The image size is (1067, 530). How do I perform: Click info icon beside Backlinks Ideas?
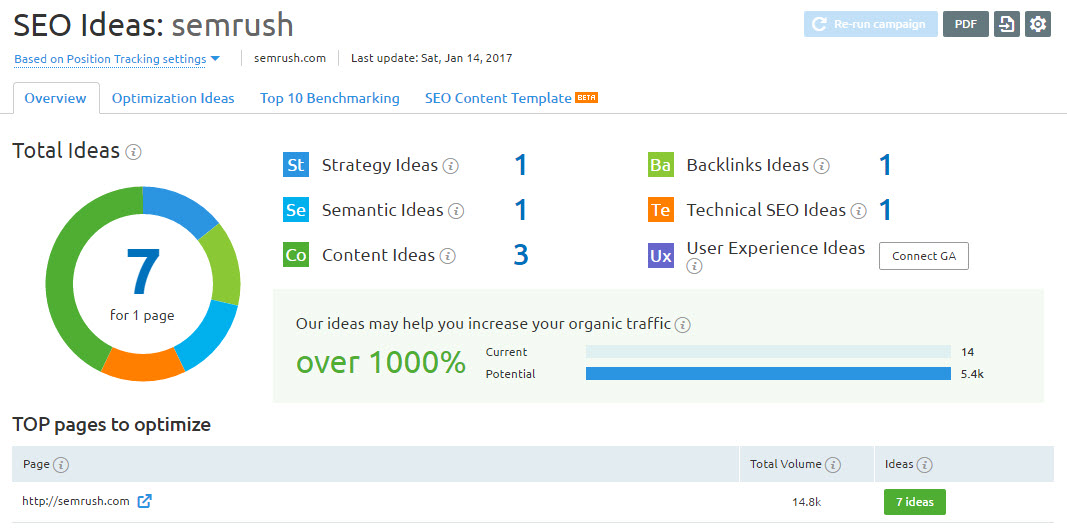pos(822,166)
